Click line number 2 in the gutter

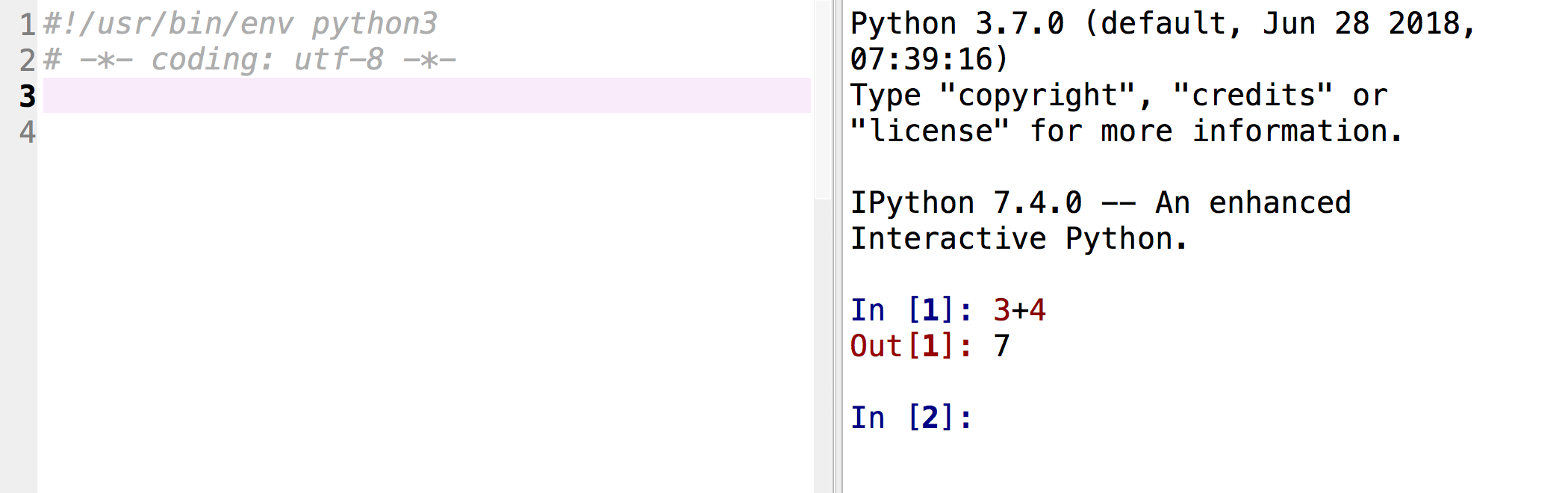pos(27,60)
